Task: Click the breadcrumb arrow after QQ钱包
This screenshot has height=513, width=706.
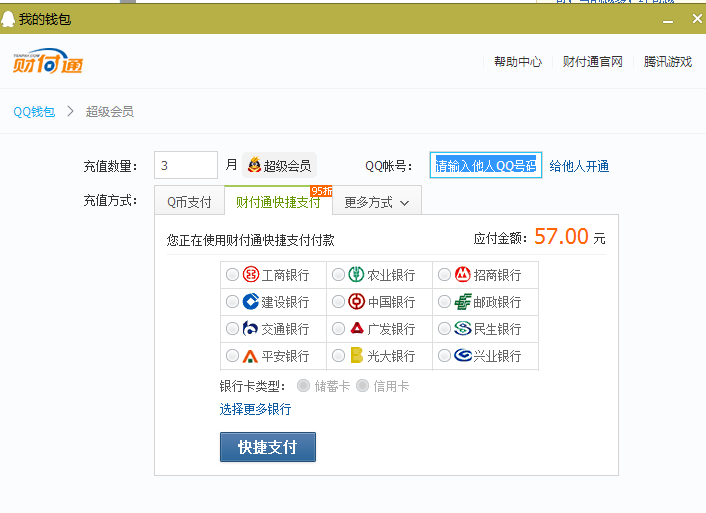Action: (x=70, y=111)
